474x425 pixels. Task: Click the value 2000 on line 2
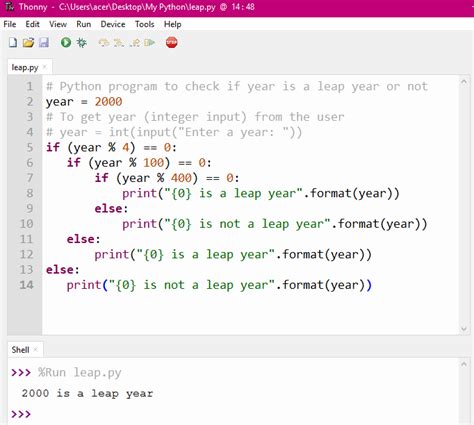(109, 102)
